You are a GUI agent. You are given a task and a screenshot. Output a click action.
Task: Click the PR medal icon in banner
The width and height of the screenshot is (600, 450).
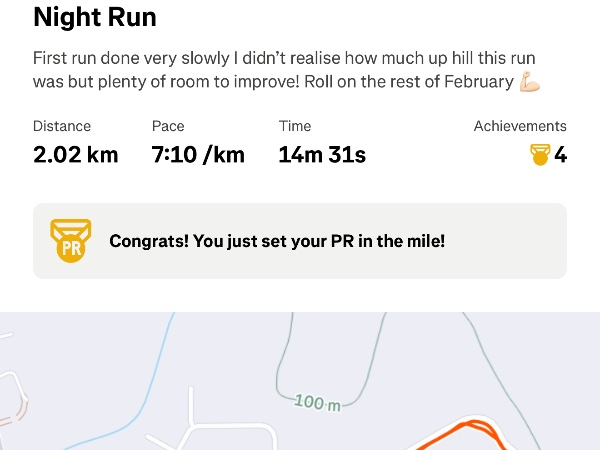(x=70, y=240)
